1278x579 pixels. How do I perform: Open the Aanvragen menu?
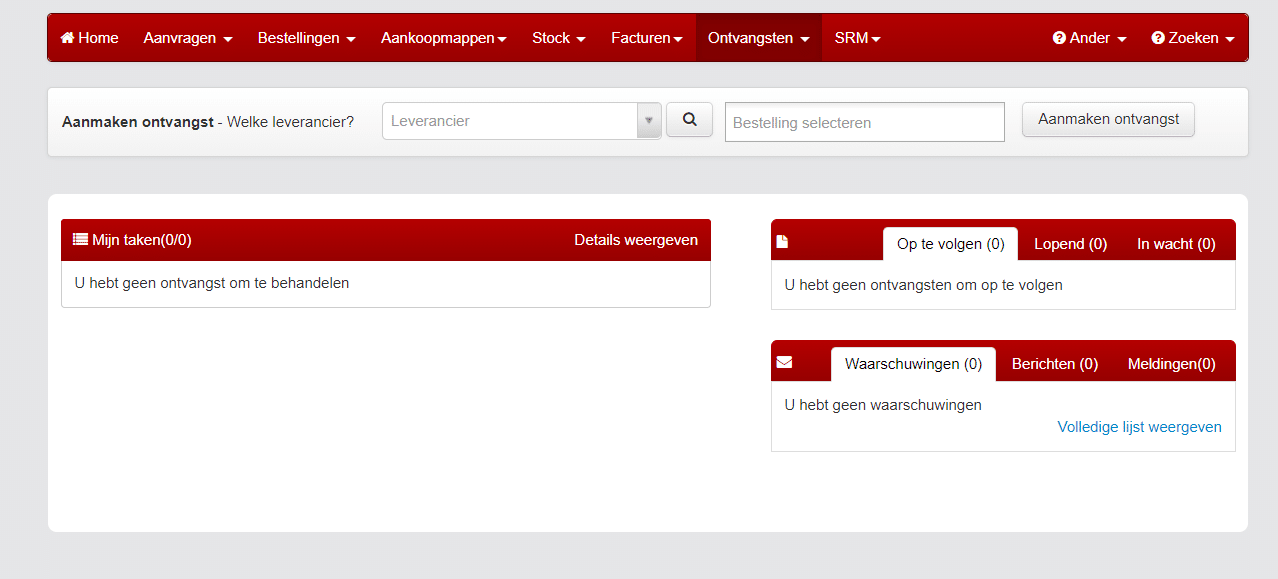click(x=188, y=38)
